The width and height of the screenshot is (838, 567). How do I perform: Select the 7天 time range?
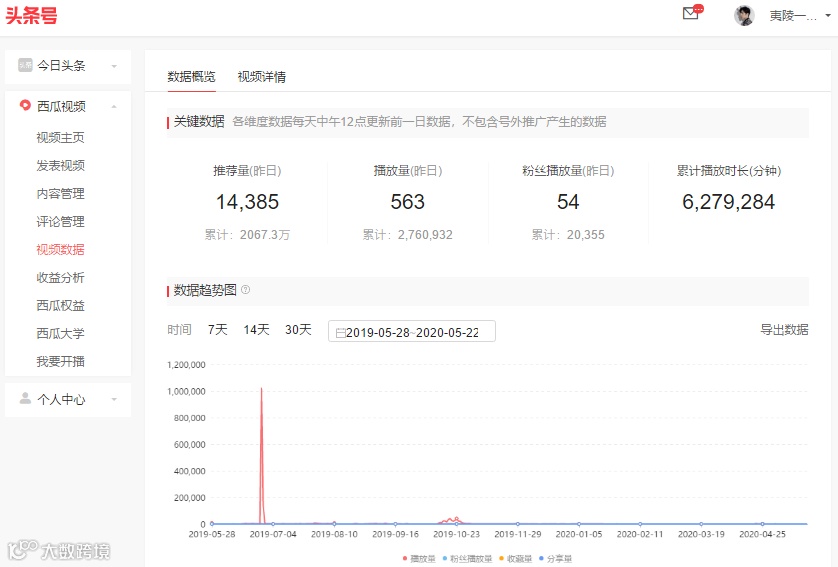pos(218,330)
